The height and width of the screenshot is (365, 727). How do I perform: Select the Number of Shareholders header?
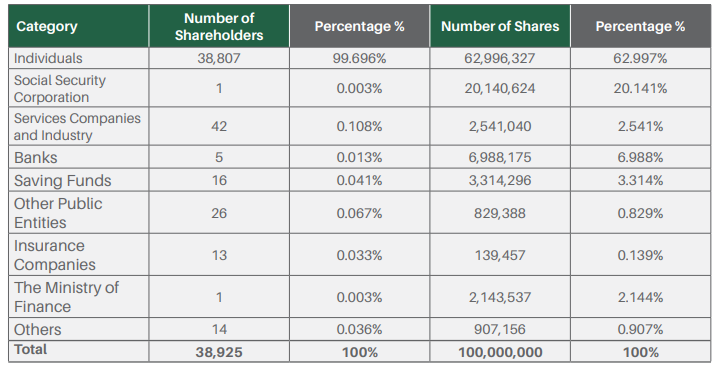coord(219,26)
